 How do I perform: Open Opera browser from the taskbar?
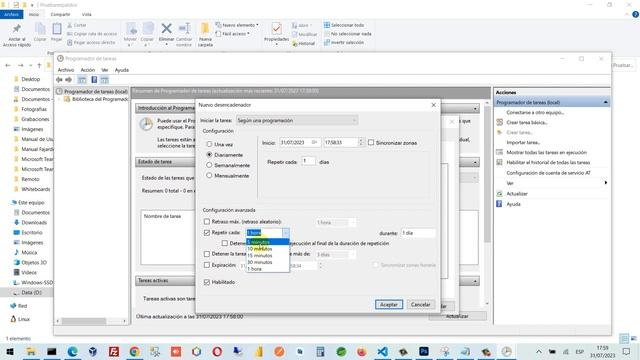(x=217, y=351)
